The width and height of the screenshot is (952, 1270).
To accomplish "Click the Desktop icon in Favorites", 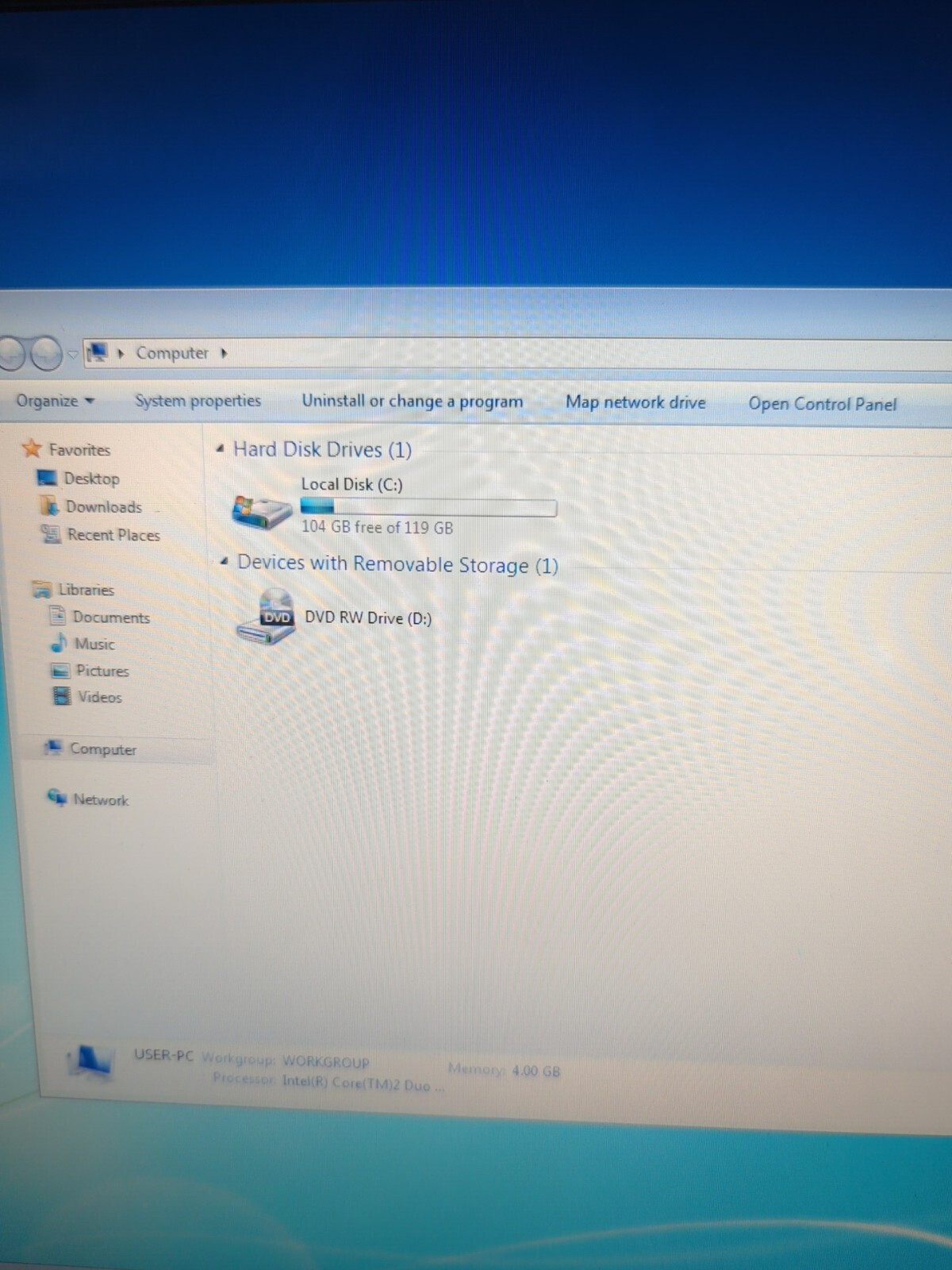I will point(47,478).
